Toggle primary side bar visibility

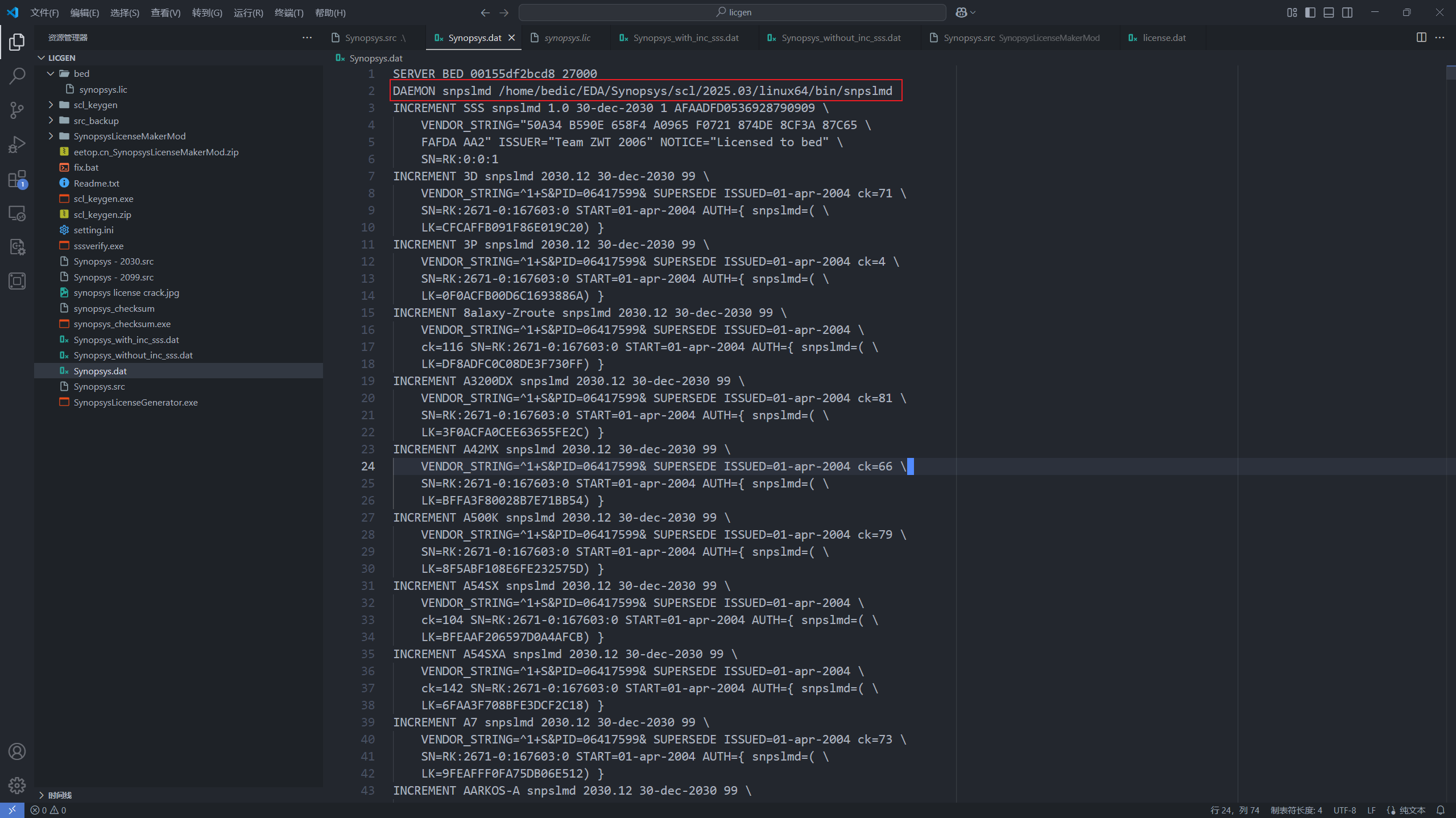[x=1310, y=13]
